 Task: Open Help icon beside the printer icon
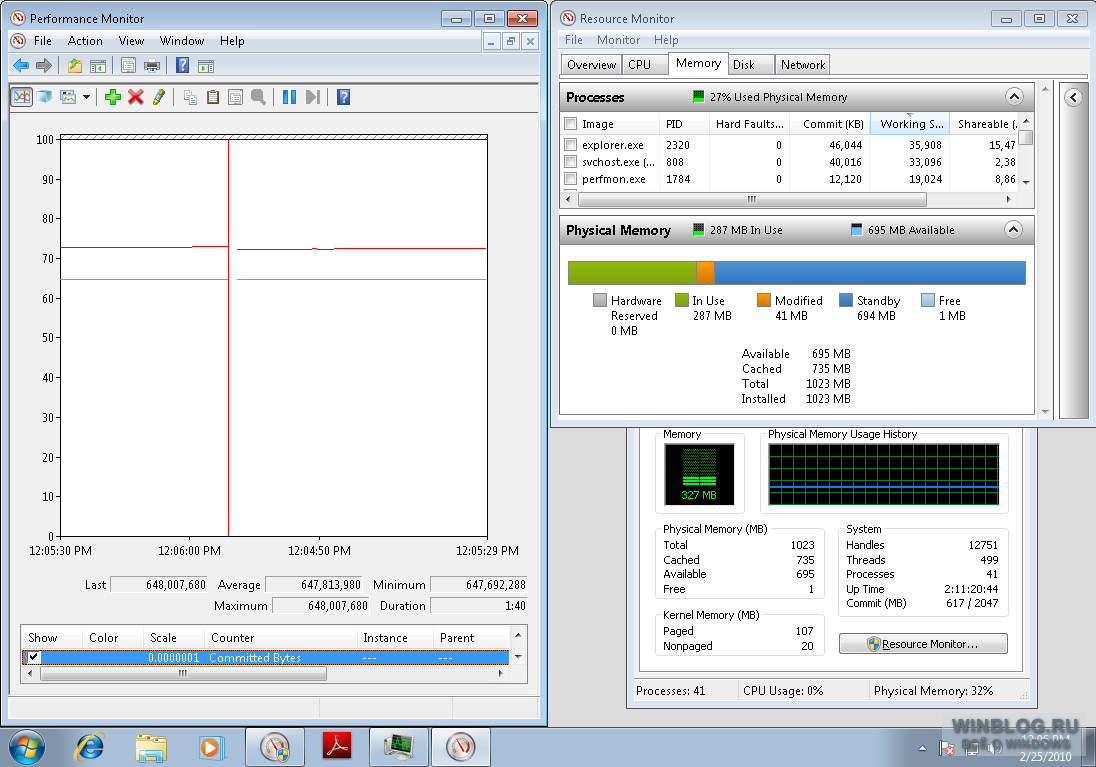tap(182, 66)
